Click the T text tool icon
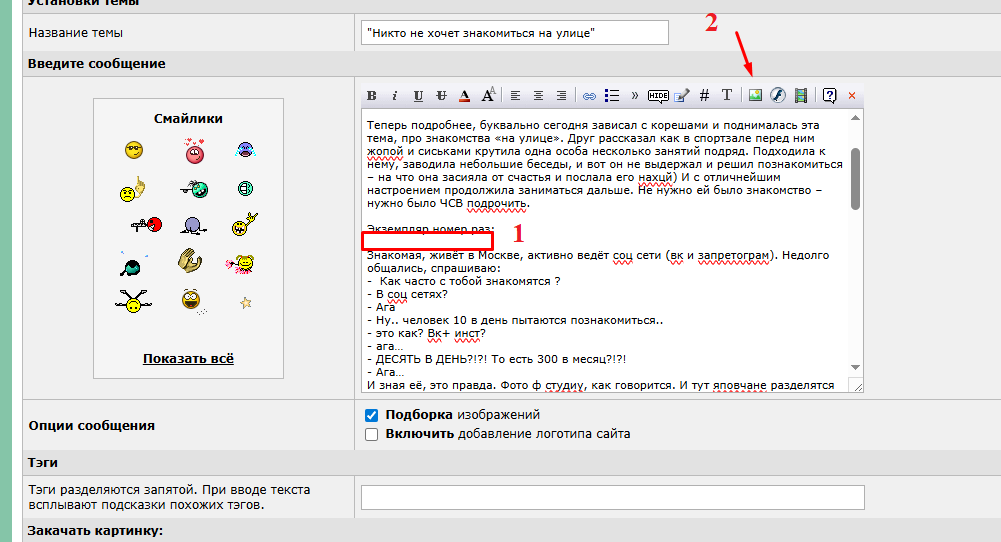 pyautogui.click(x=726, y=95)
